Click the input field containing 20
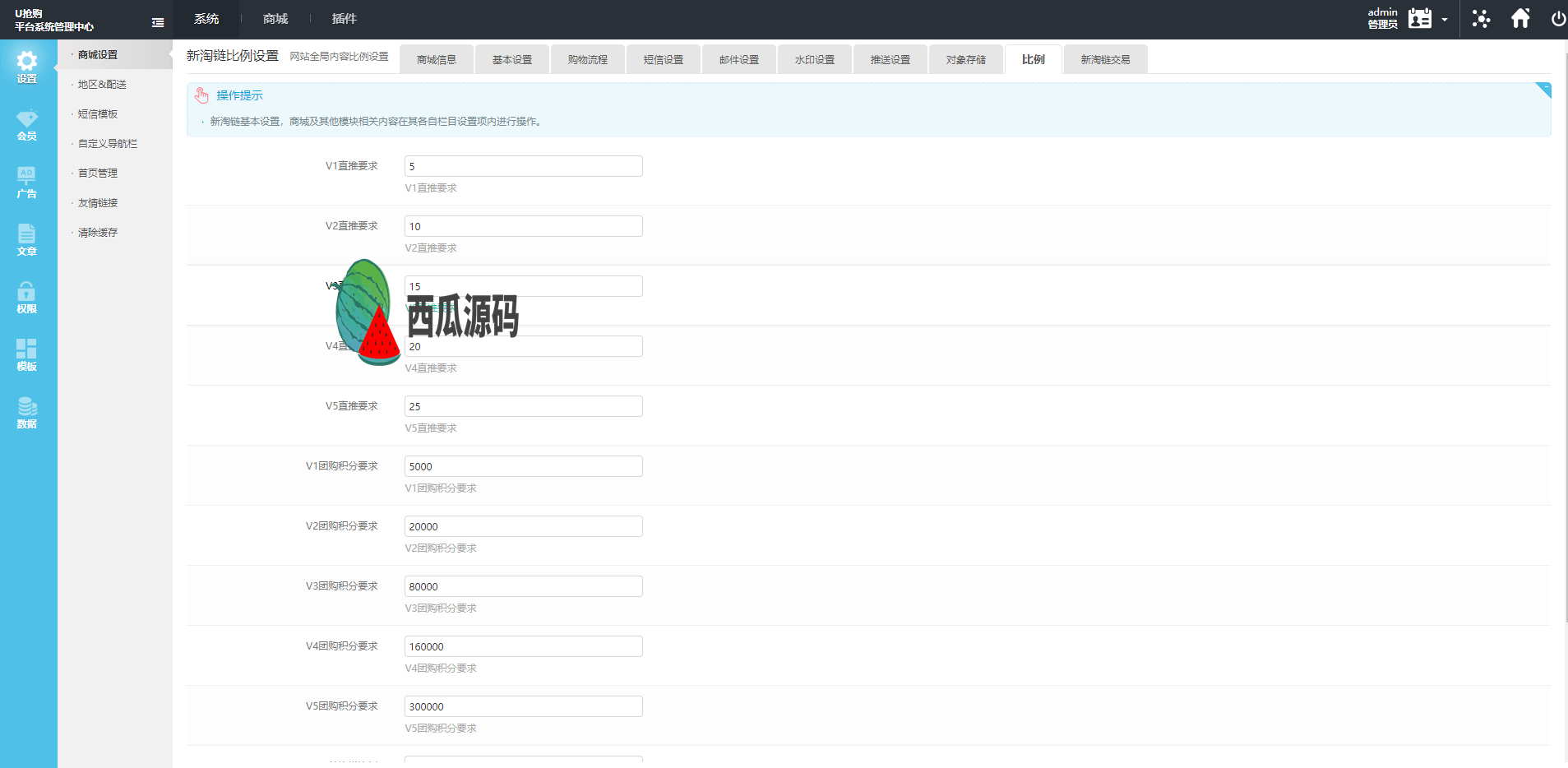1568x768 pixels. [x=524, y=346]
